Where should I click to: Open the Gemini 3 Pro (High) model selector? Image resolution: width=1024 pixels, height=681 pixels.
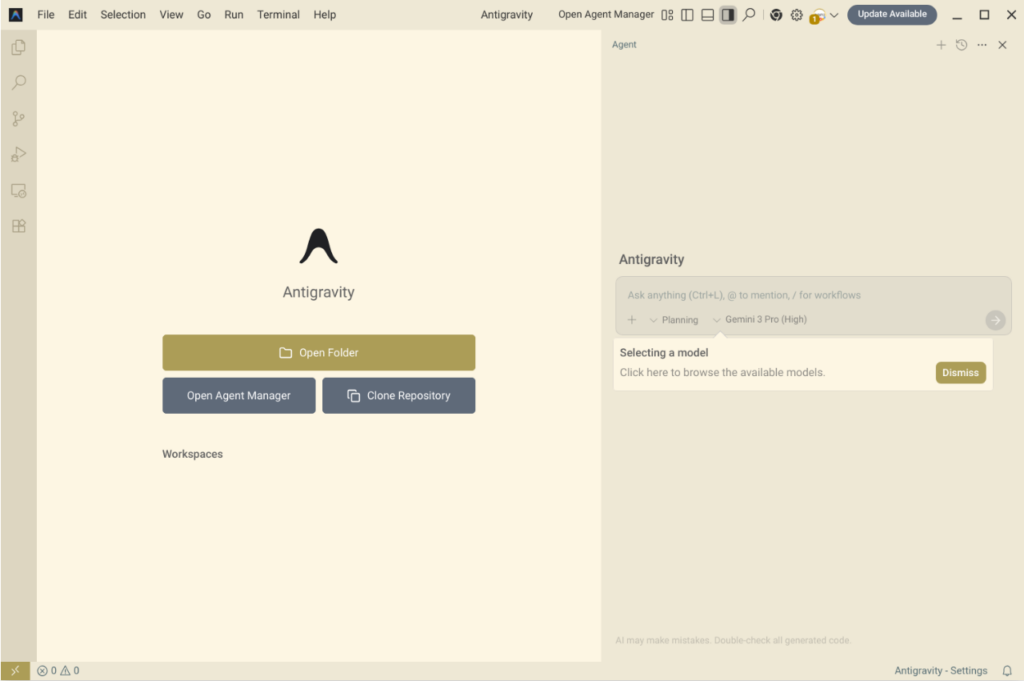(759, 320)
